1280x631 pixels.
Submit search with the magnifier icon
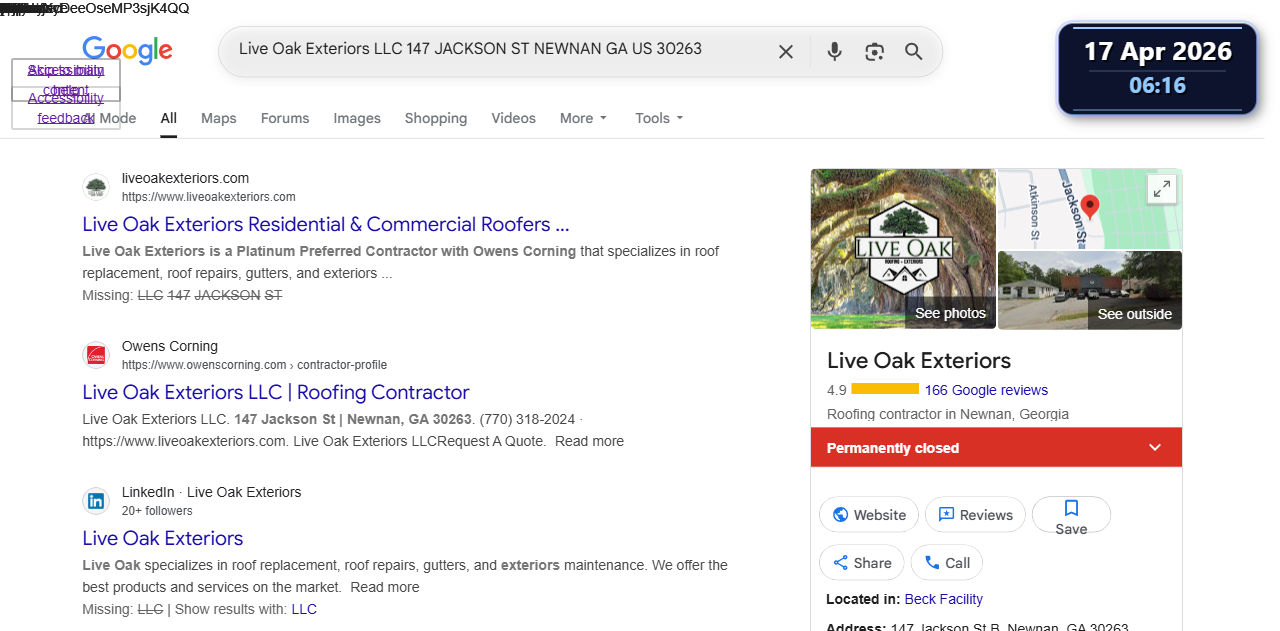[x=913, y=52]
